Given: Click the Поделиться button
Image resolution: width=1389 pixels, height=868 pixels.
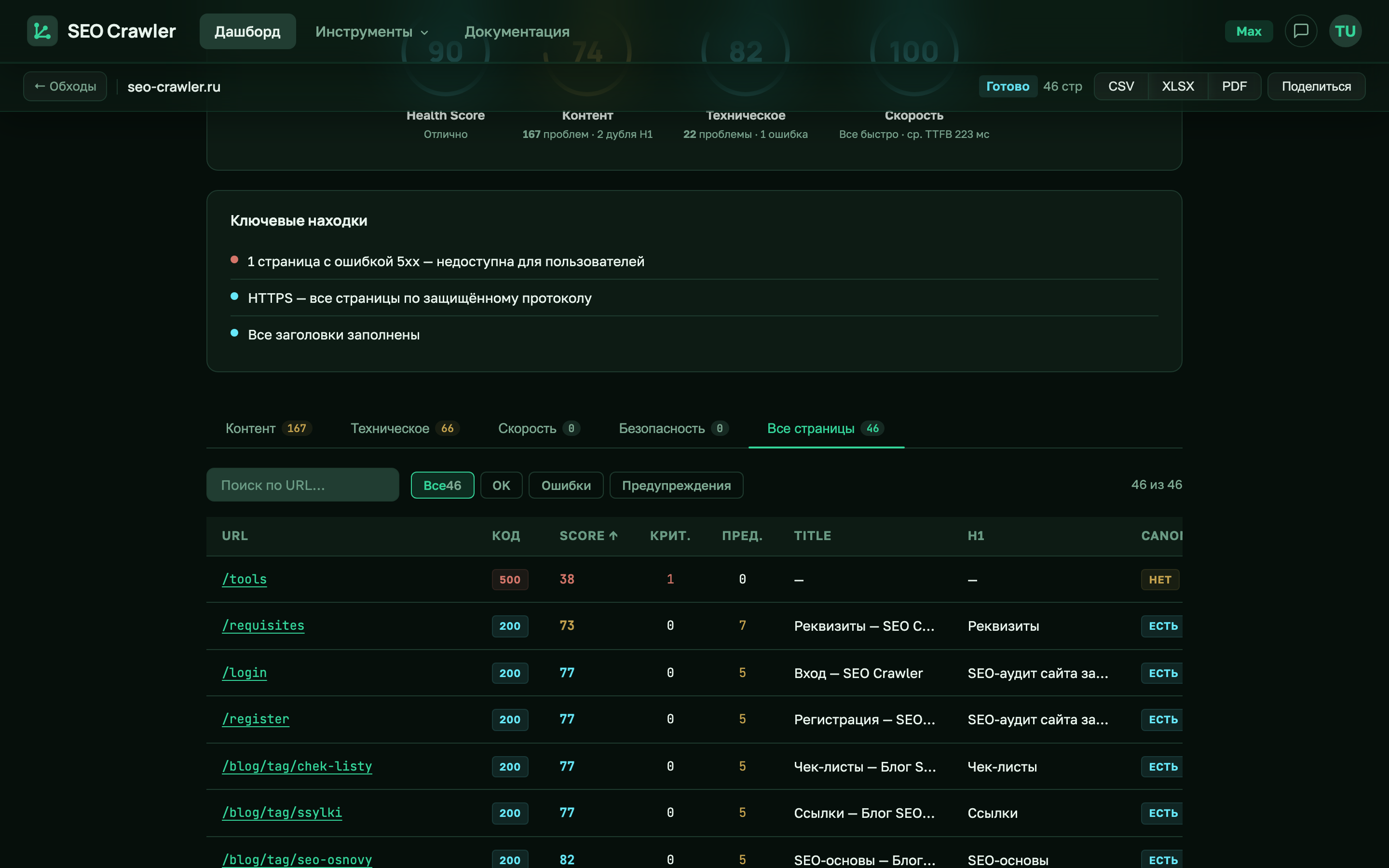Looking at the screenshot, I should click(x=1316, y=86).
